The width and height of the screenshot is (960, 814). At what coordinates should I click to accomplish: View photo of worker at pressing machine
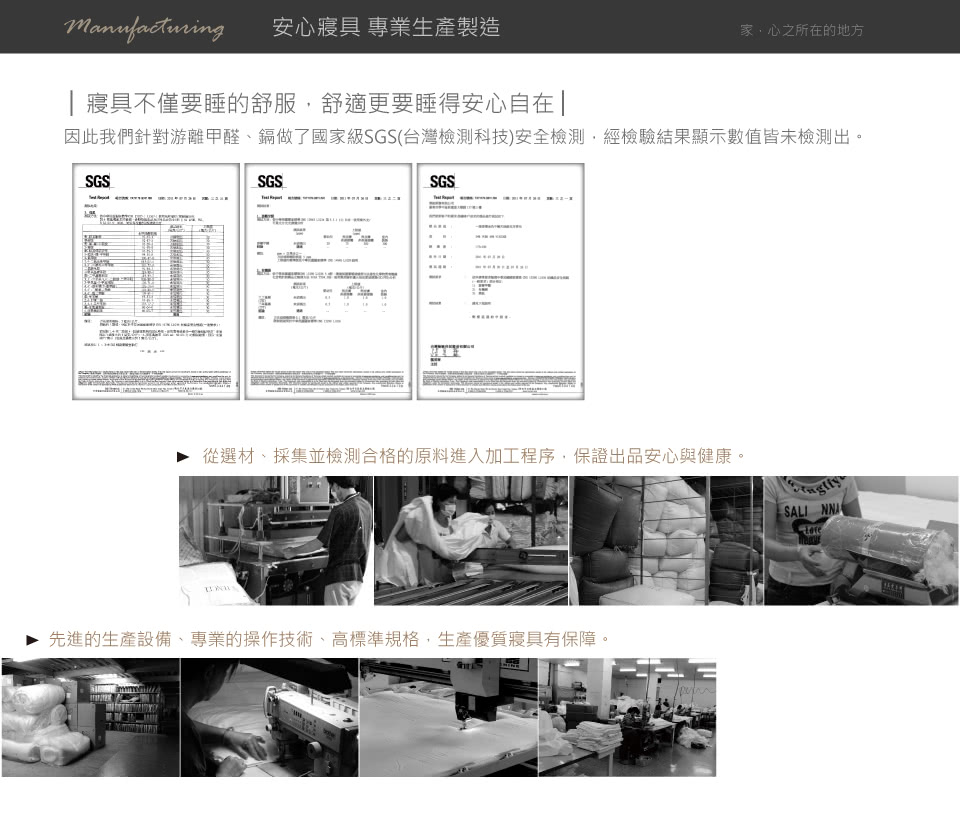tap(276, 540)
